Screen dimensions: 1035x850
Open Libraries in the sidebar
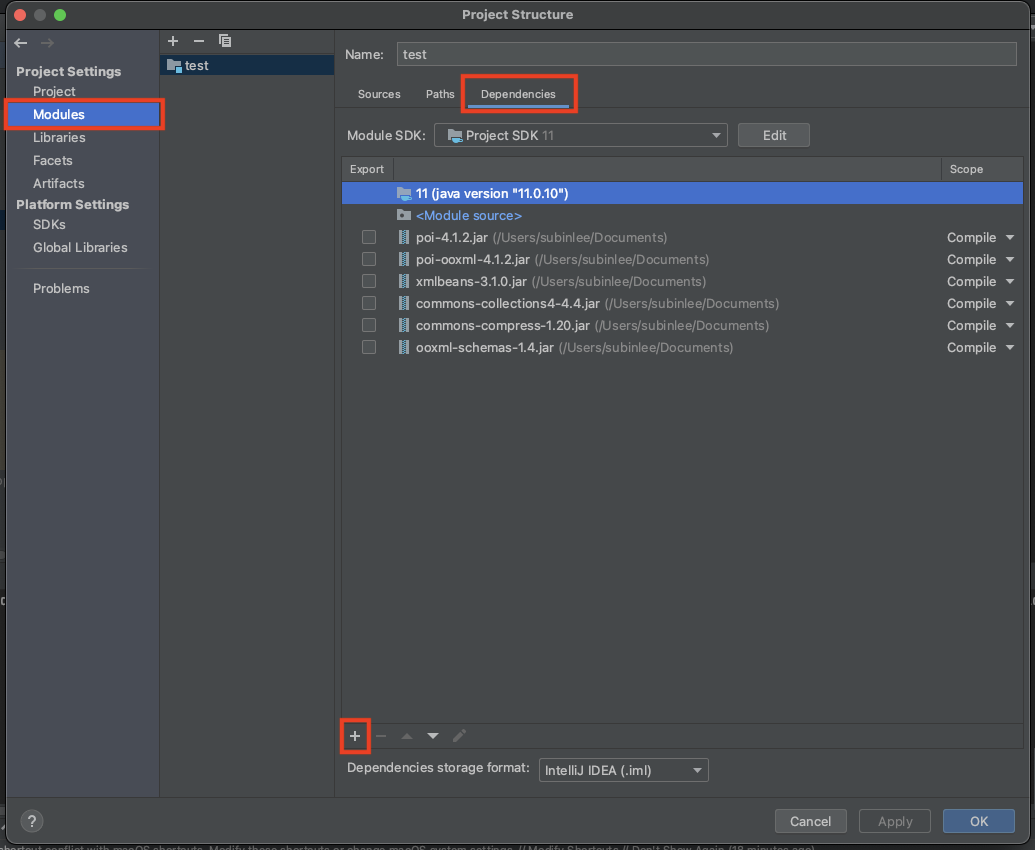[x=59, y=137]
